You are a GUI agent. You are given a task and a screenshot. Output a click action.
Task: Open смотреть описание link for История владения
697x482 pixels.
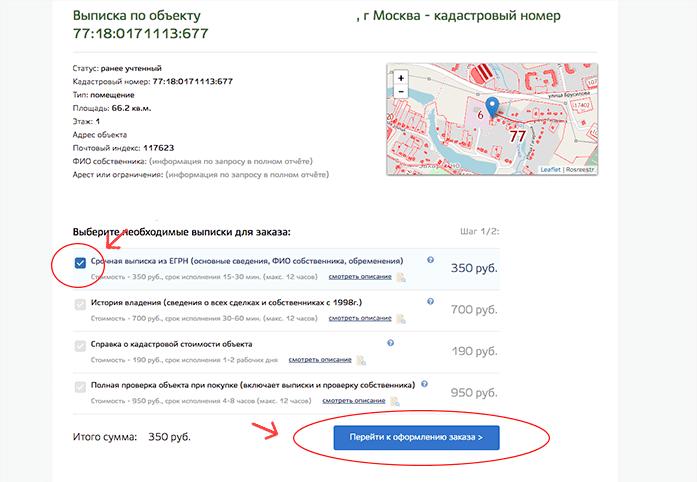[360, 318]
